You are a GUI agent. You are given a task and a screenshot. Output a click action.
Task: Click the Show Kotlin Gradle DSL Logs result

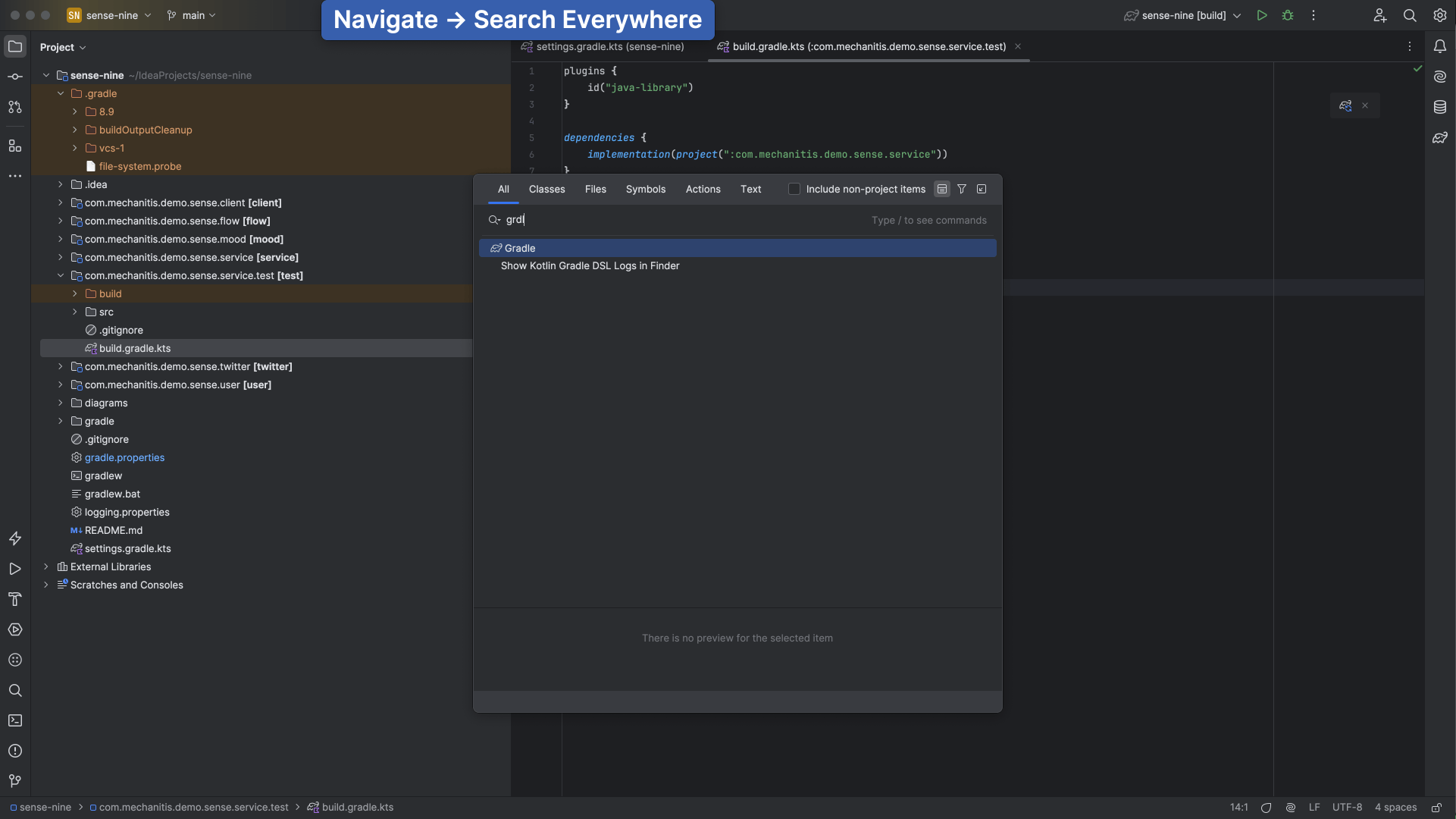(590, 266)
